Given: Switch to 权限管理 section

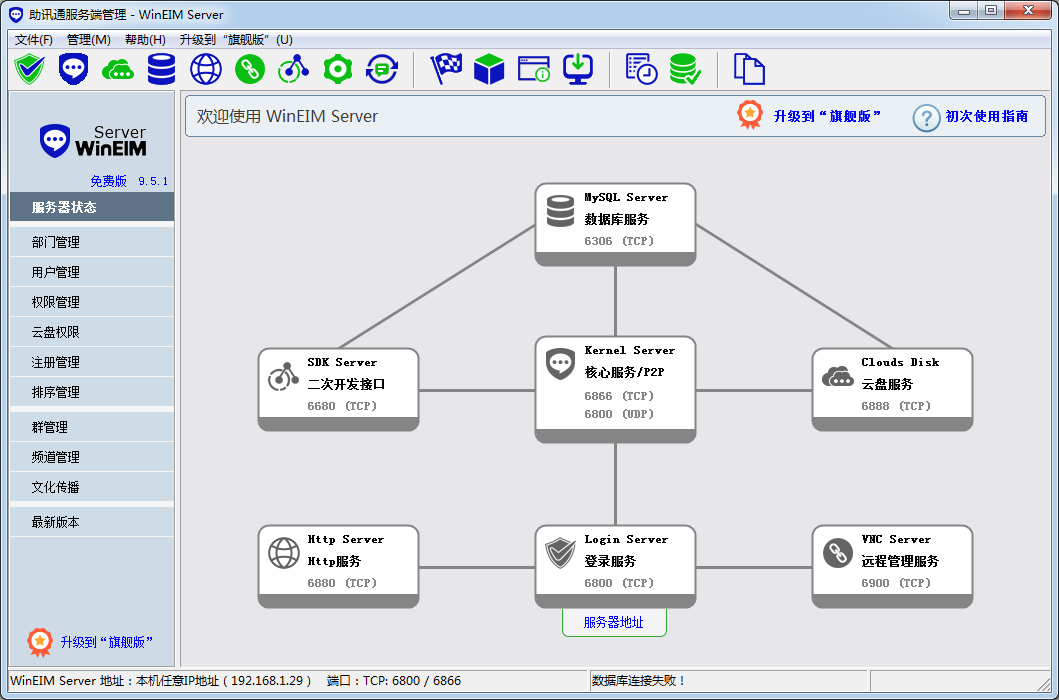Looking at the screenshot, I should tap(92, 302).
